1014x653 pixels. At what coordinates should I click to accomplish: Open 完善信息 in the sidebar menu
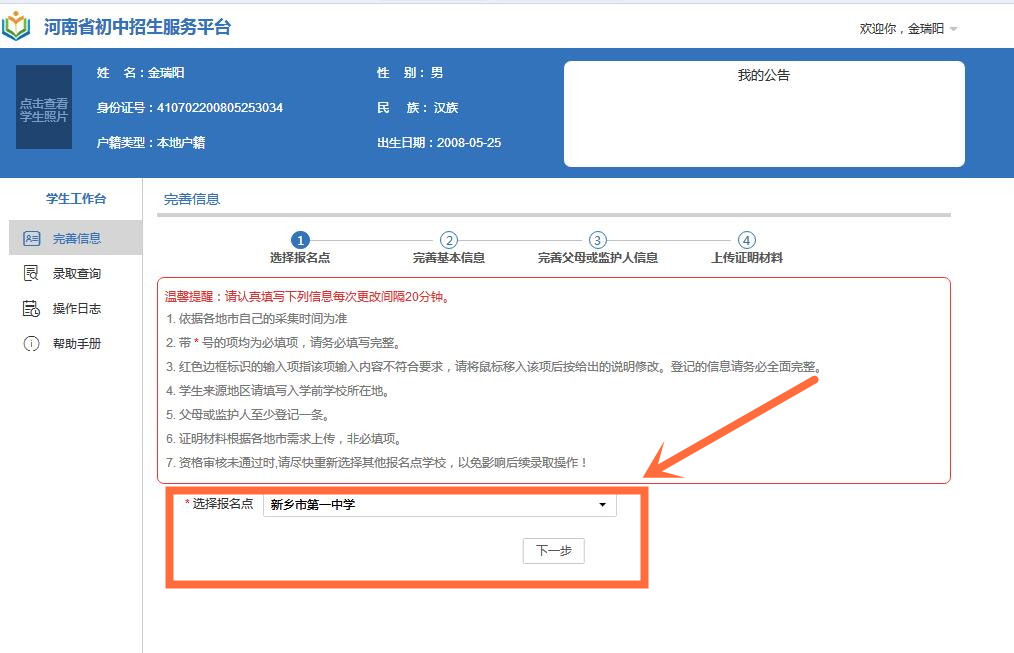77,238
